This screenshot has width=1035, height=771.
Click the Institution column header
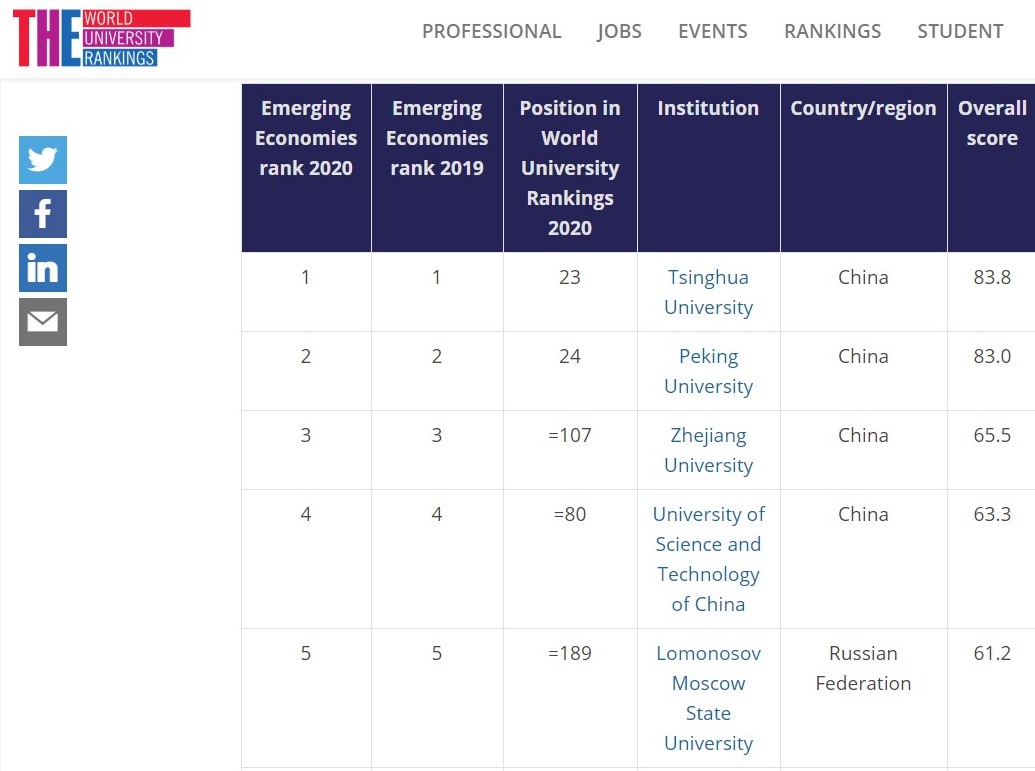708,108
